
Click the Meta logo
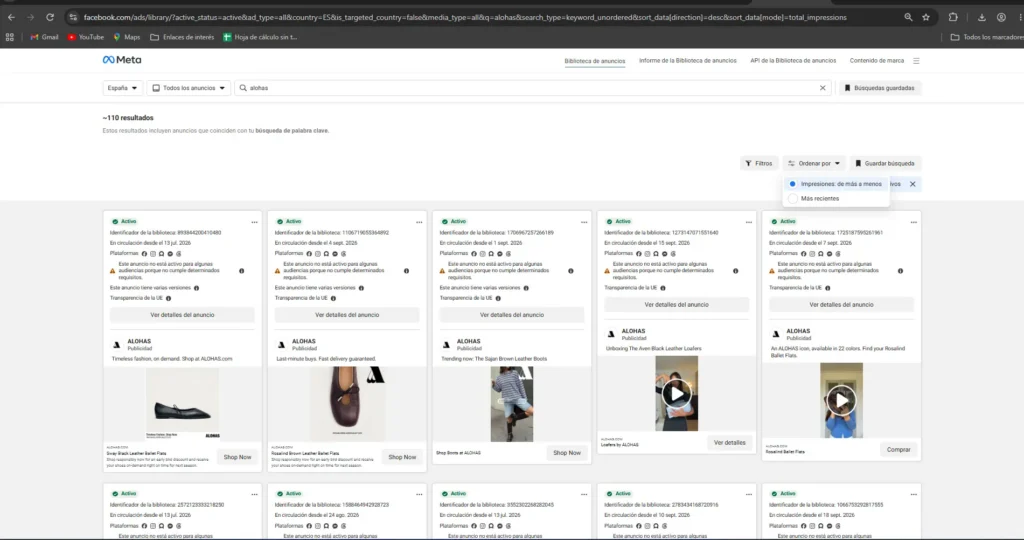point(121,59)
